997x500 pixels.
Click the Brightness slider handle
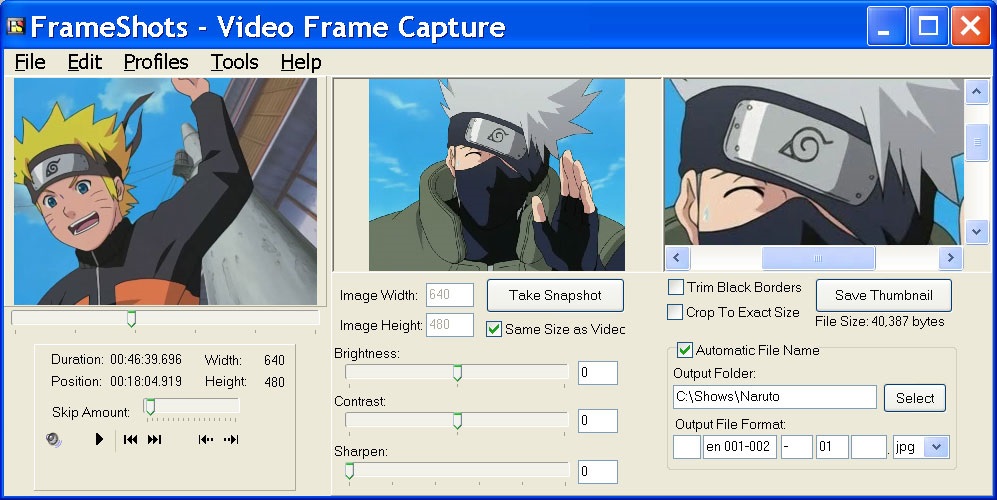point(457,373)
